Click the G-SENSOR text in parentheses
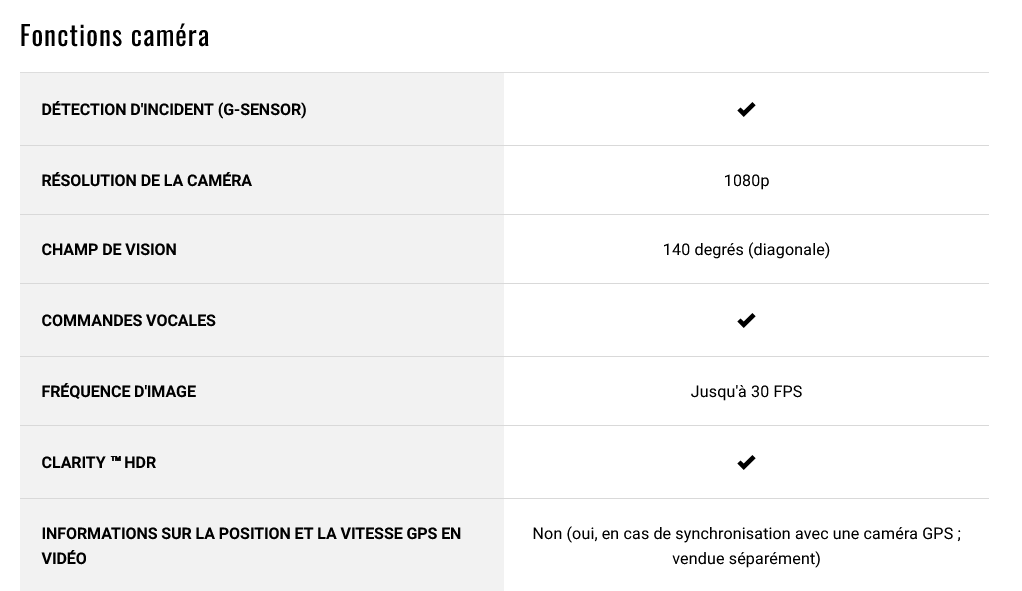This screenshot has width=1022, height=591. click(x=262, y=109)
